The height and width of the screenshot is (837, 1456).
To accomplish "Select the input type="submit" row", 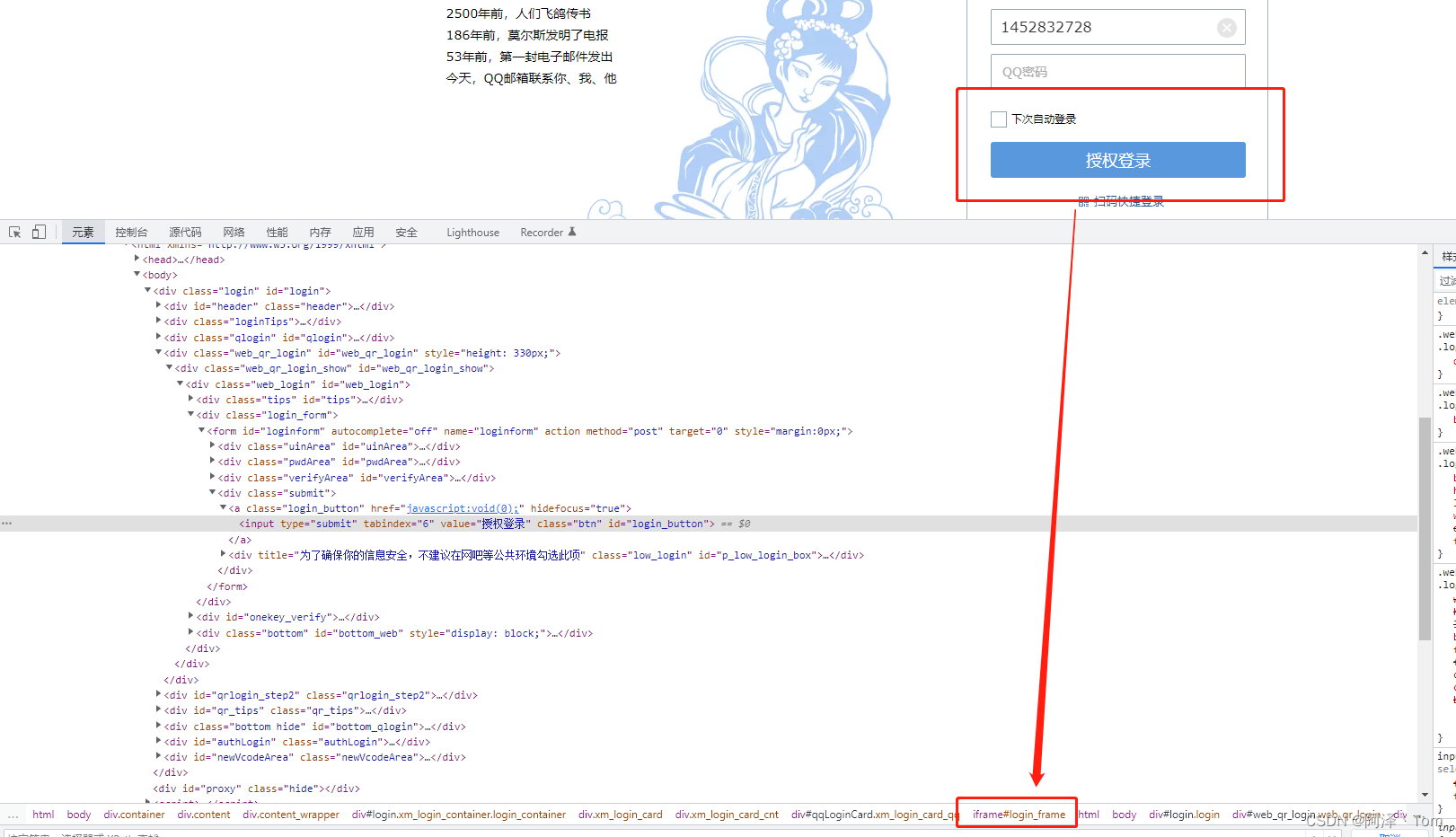I will click(x=710, y=524).
